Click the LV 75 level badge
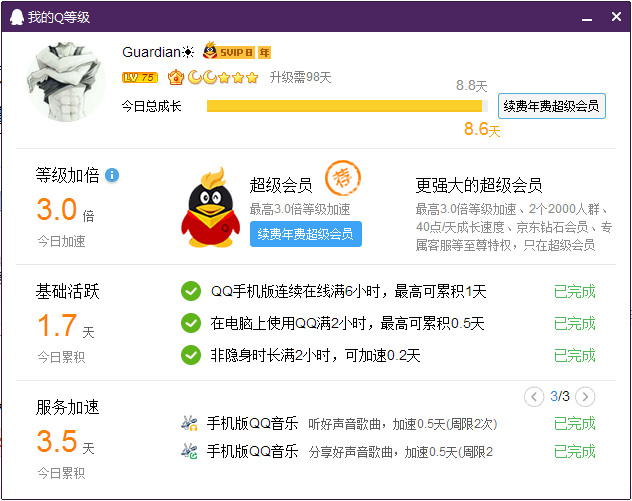 [140, 77]
